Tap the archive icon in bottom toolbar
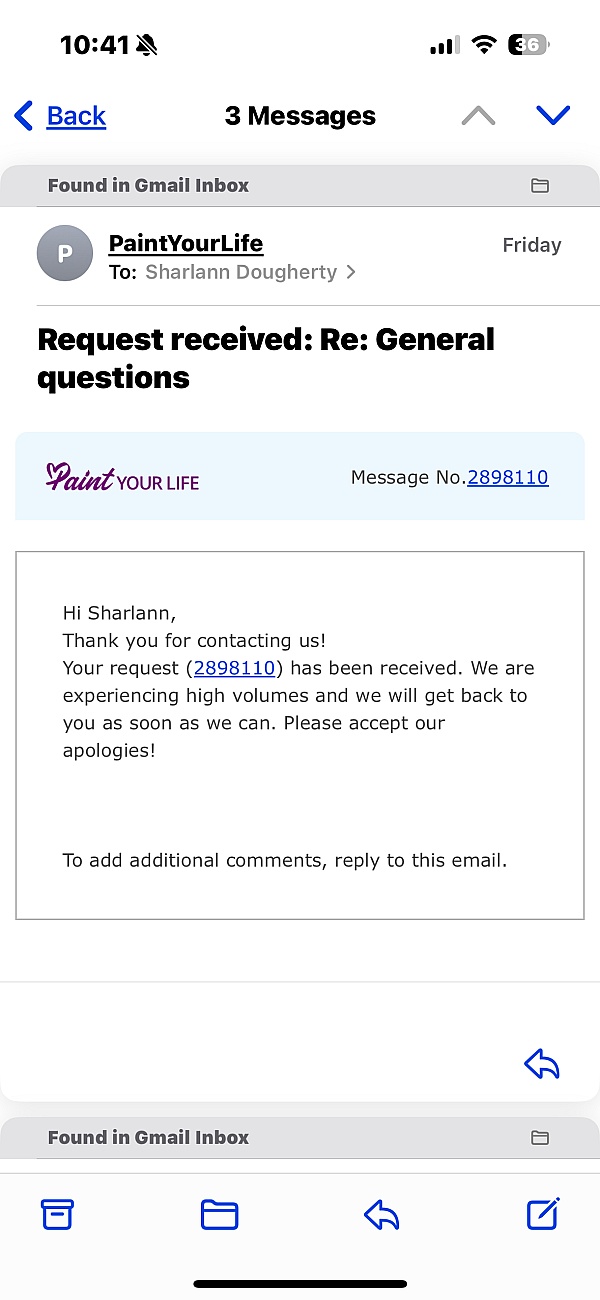 [x=57, y=1214]
